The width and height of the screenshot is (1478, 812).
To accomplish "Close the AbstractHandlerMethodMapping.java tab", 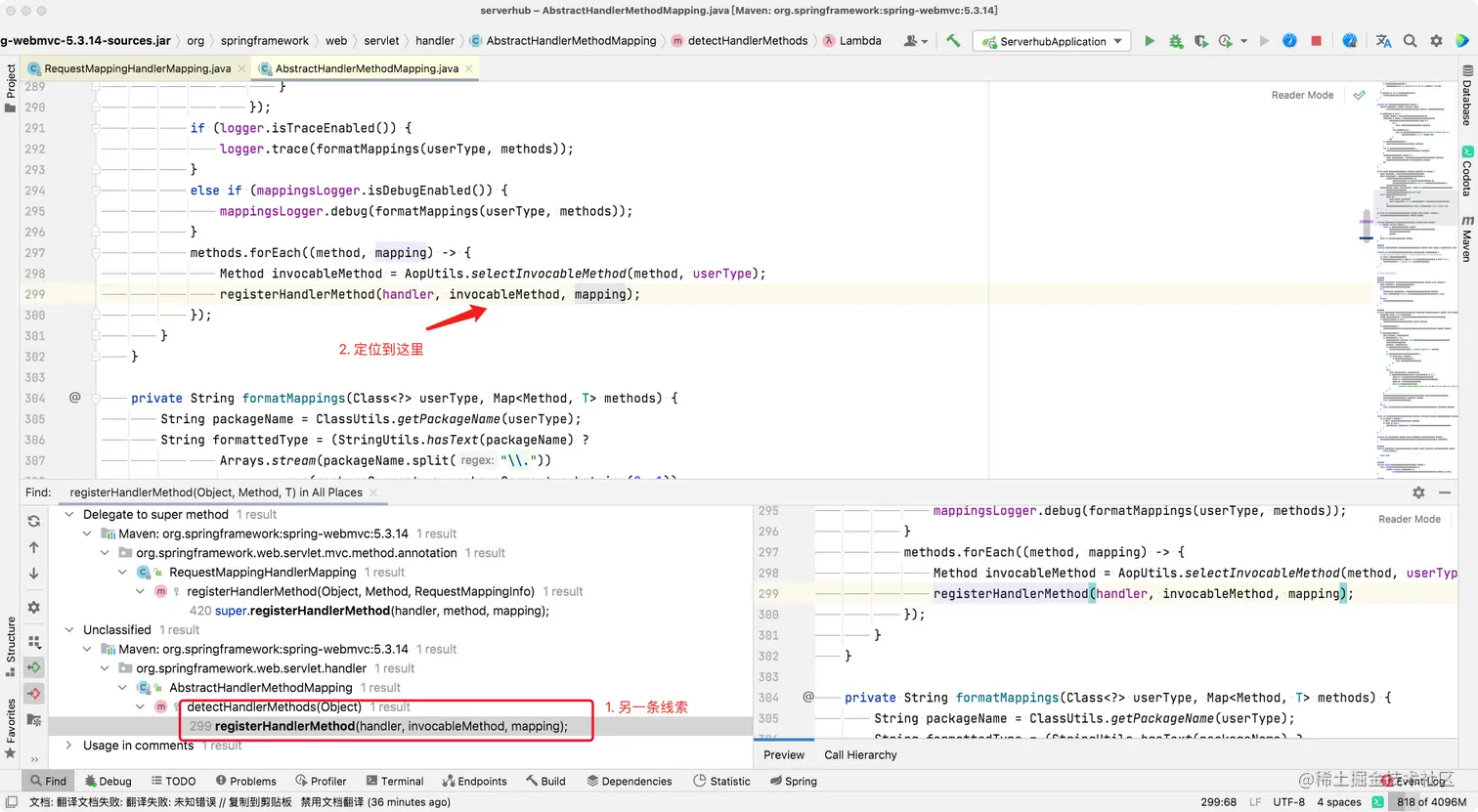I will tap(469, 68).
